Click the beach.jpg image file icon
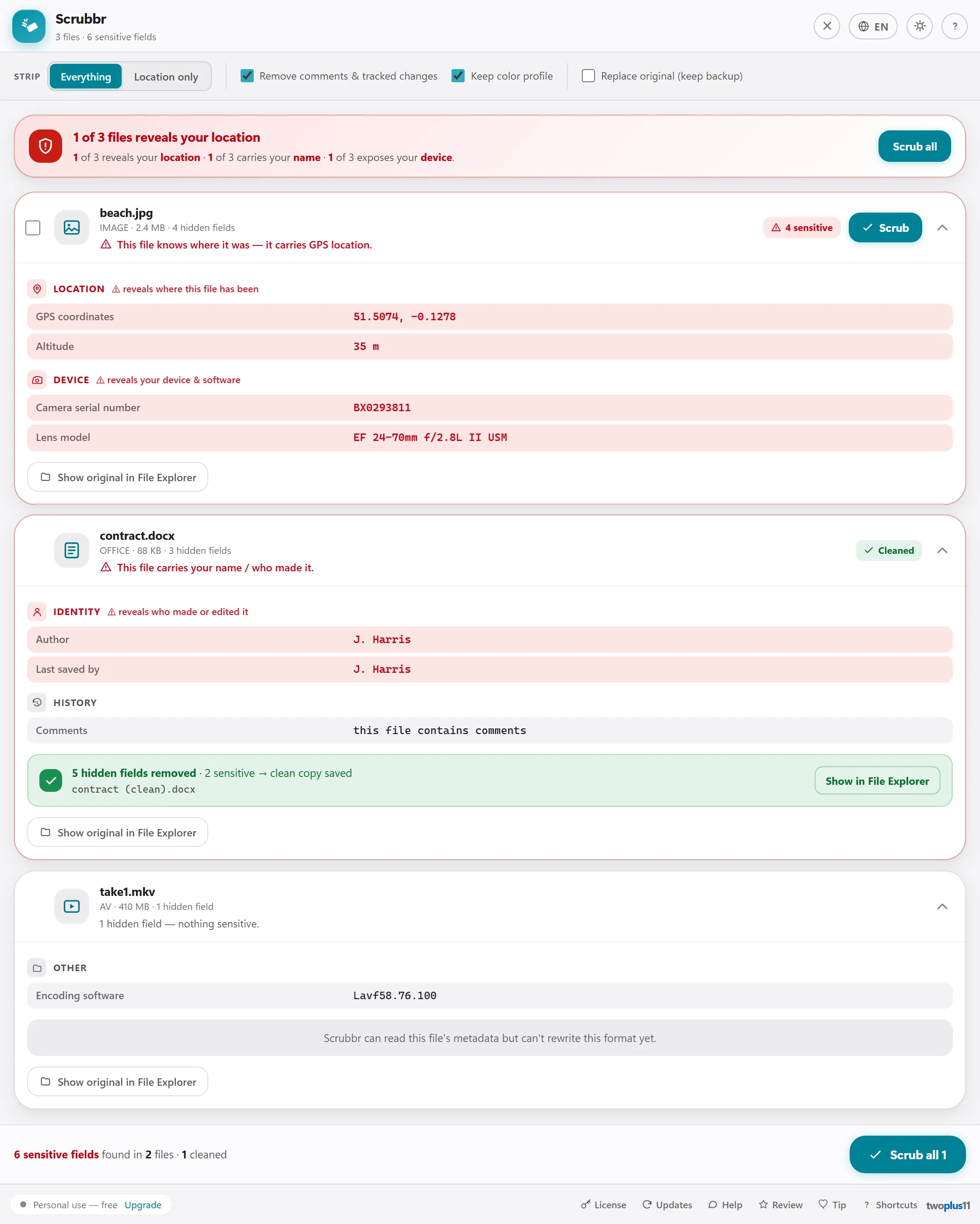 [72, 227]
